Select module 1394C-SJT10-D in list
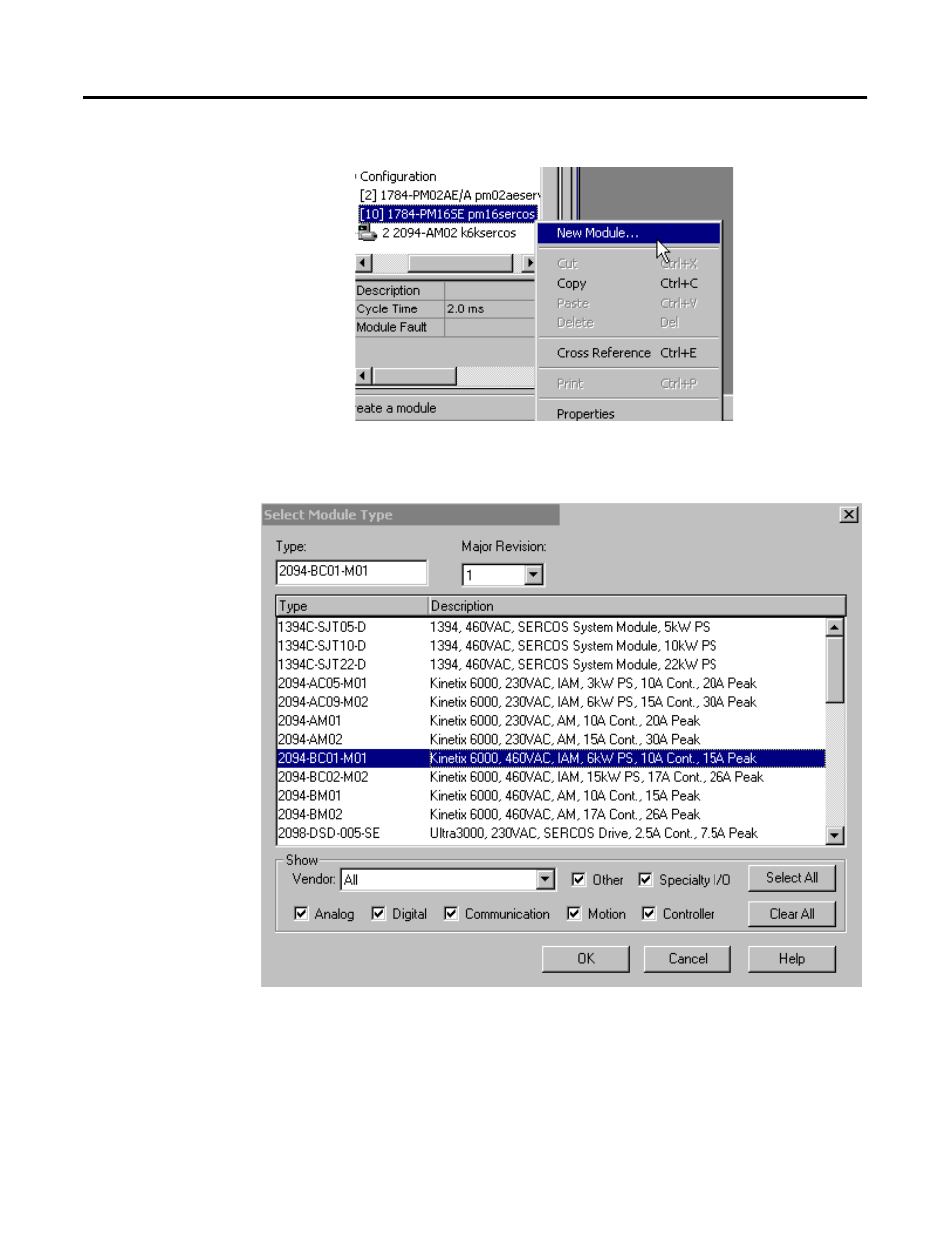 pos(551,646)
